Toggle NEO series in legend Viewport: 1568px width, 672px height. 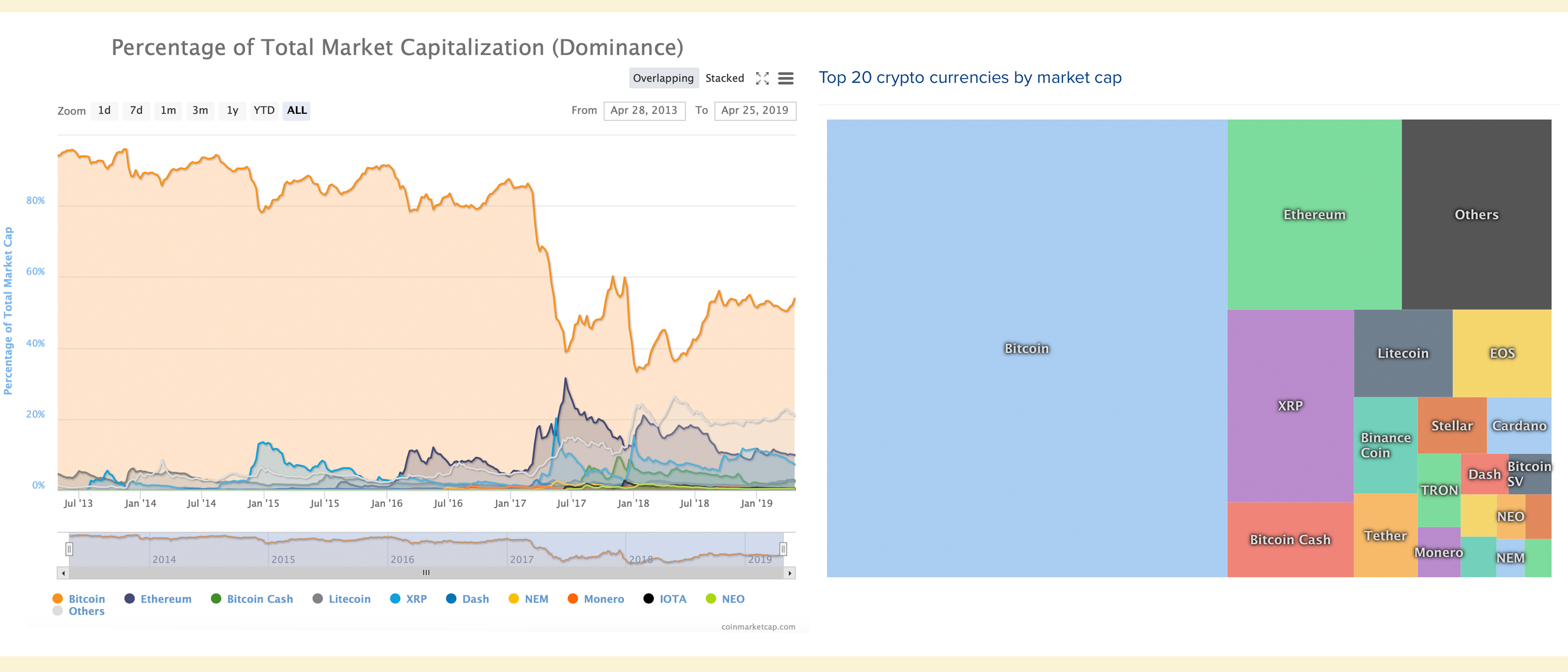coord(725,599)
